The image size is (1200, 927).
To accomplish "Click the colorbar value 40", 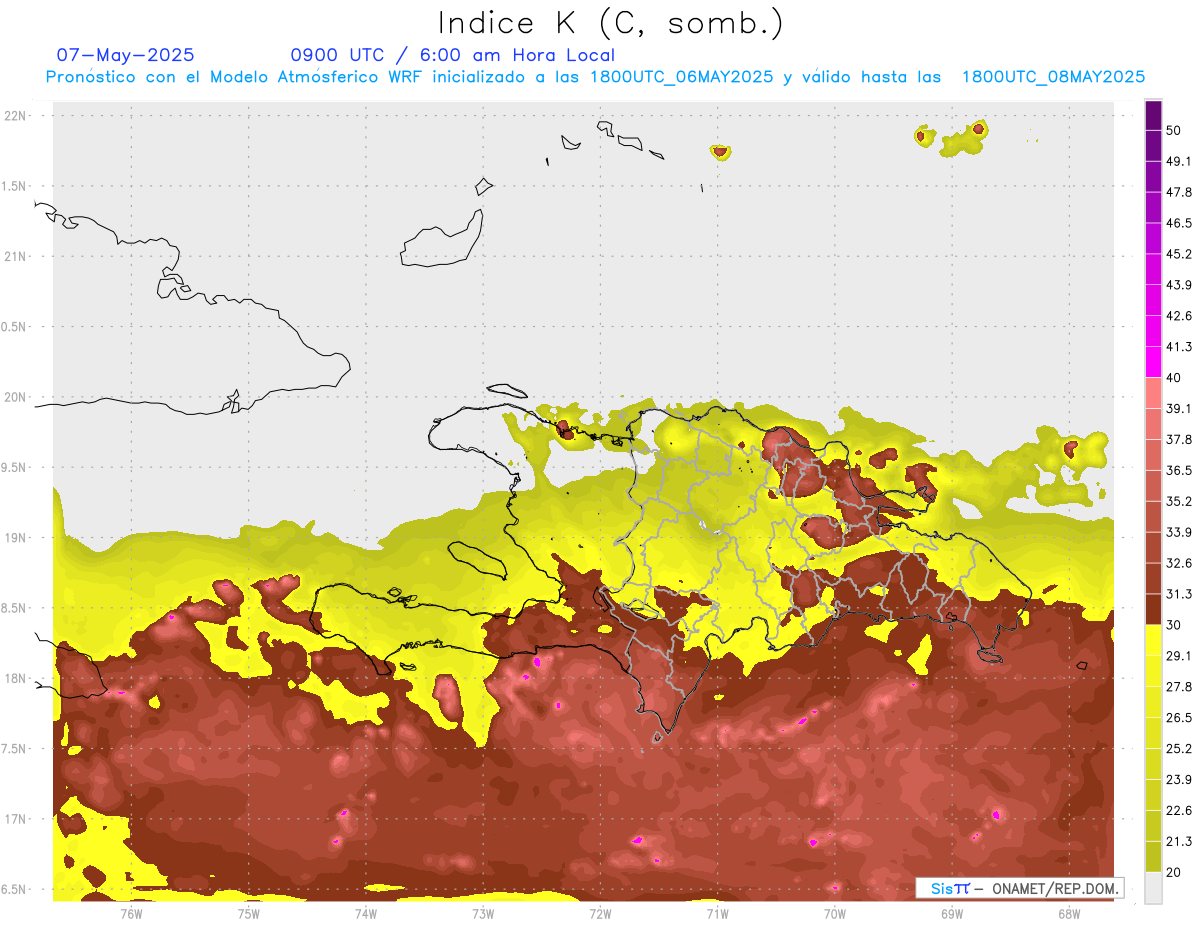I will pyautogui.click(x=1174, y=378).
